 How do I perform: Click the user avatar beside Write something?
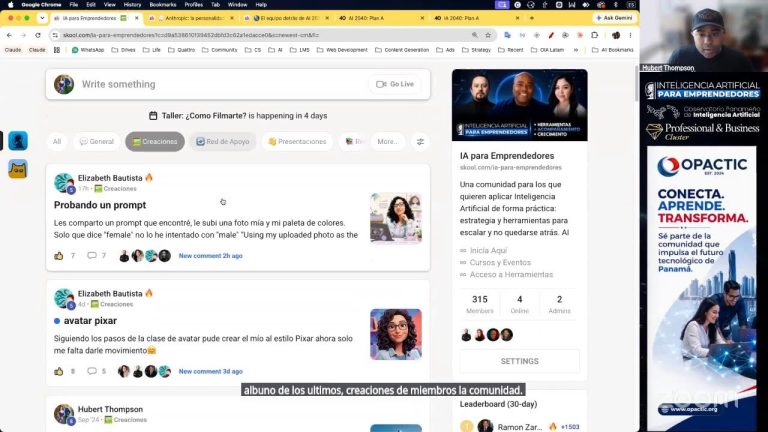[64, 84]
